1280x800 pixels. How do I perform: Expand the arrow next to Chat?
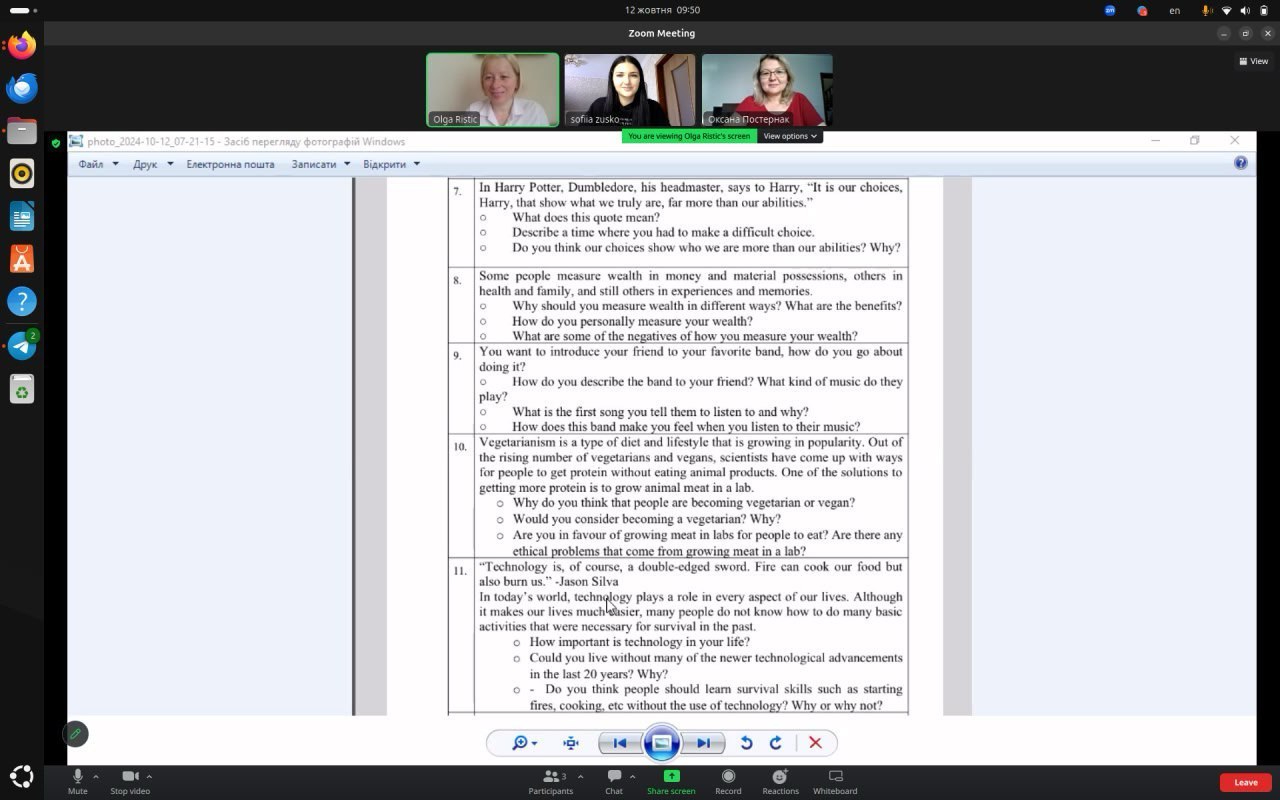(x=632, y=776)
